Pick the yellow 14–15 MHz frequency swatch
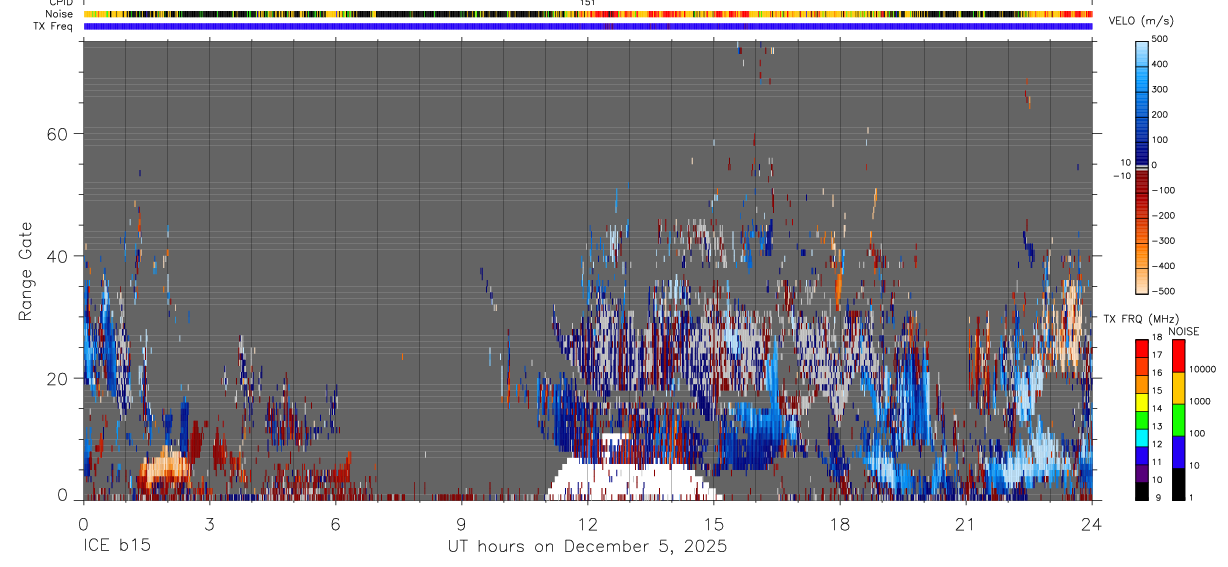The image size is (1228, 567). click(1142, 402)
